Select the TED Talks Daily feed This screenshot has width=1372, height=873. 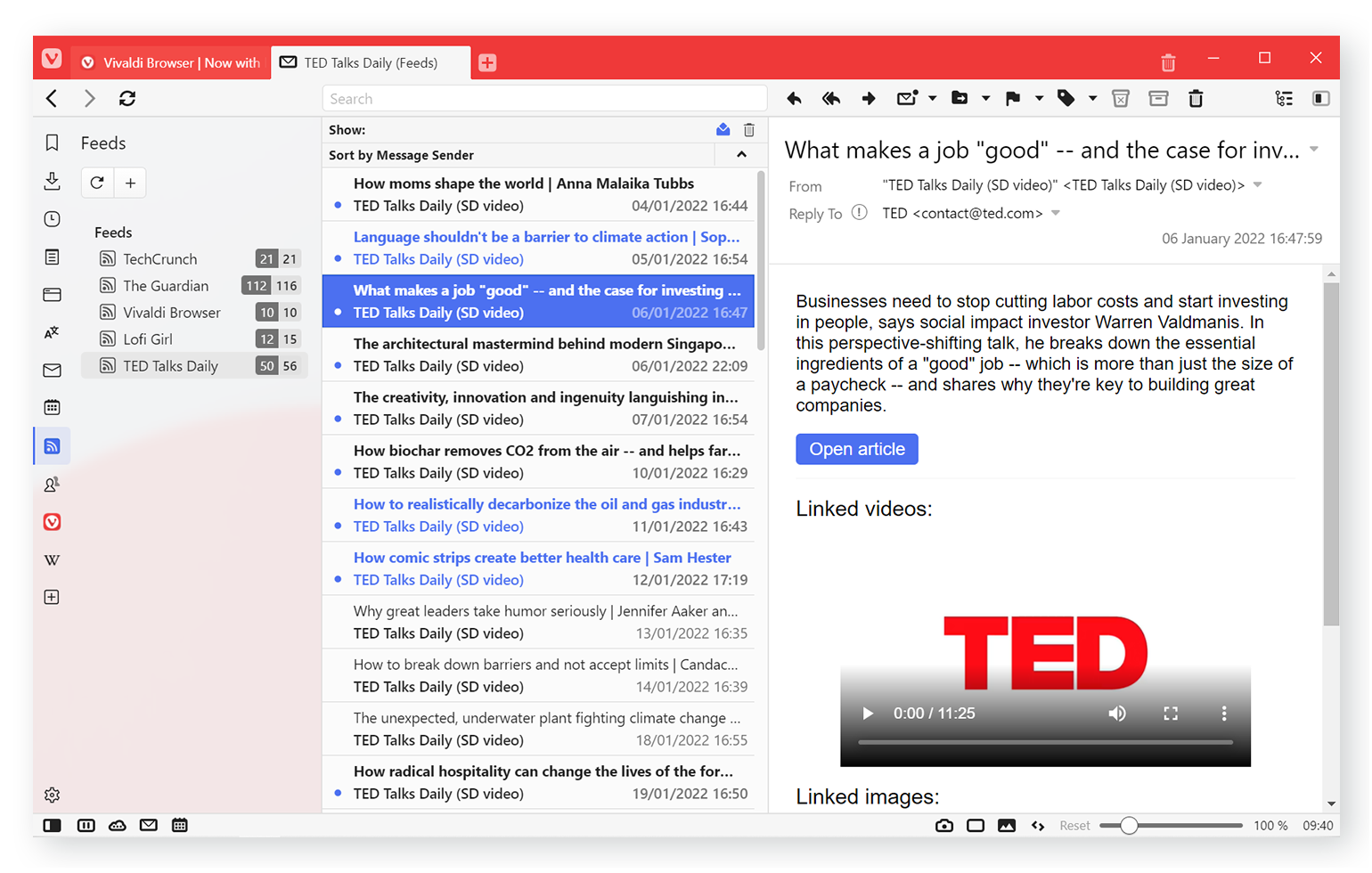[170, 366]
